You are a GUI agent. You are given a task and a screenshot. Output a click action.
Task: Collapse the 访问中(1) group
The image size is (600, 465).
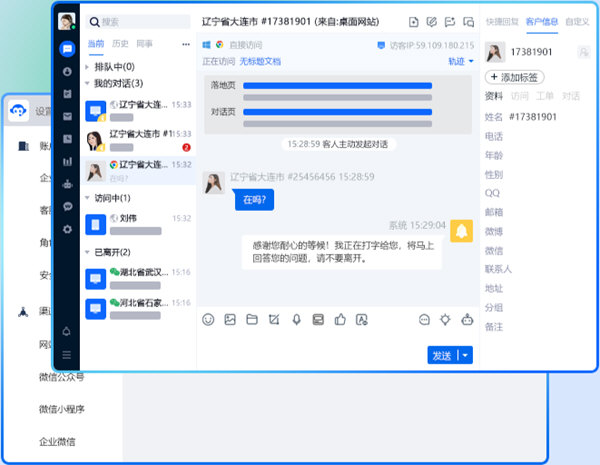[87, 198]
